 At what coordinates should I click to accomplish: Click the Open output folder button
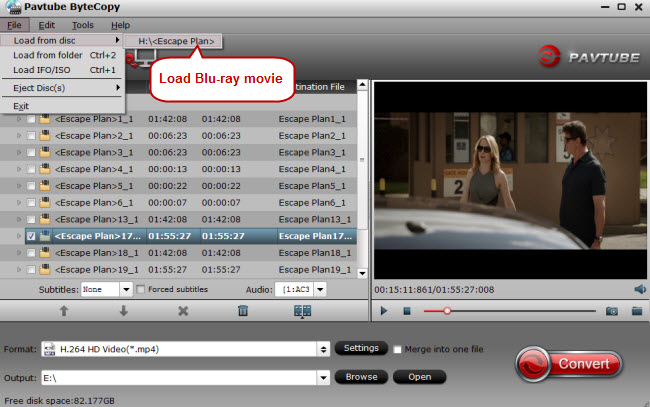pos(420,377)
